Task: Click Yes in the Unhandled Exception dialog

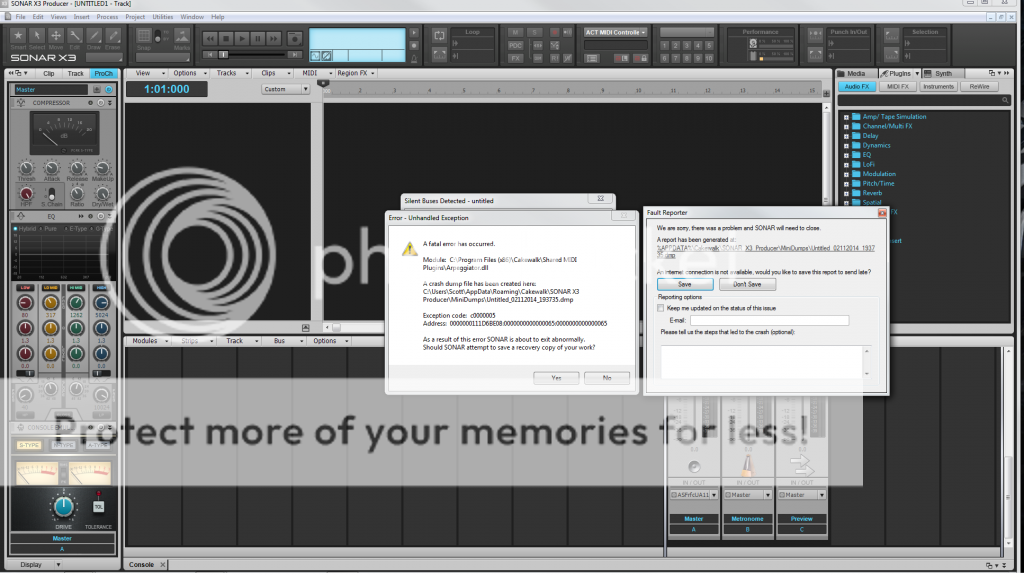Action: (x=556, y=377)
